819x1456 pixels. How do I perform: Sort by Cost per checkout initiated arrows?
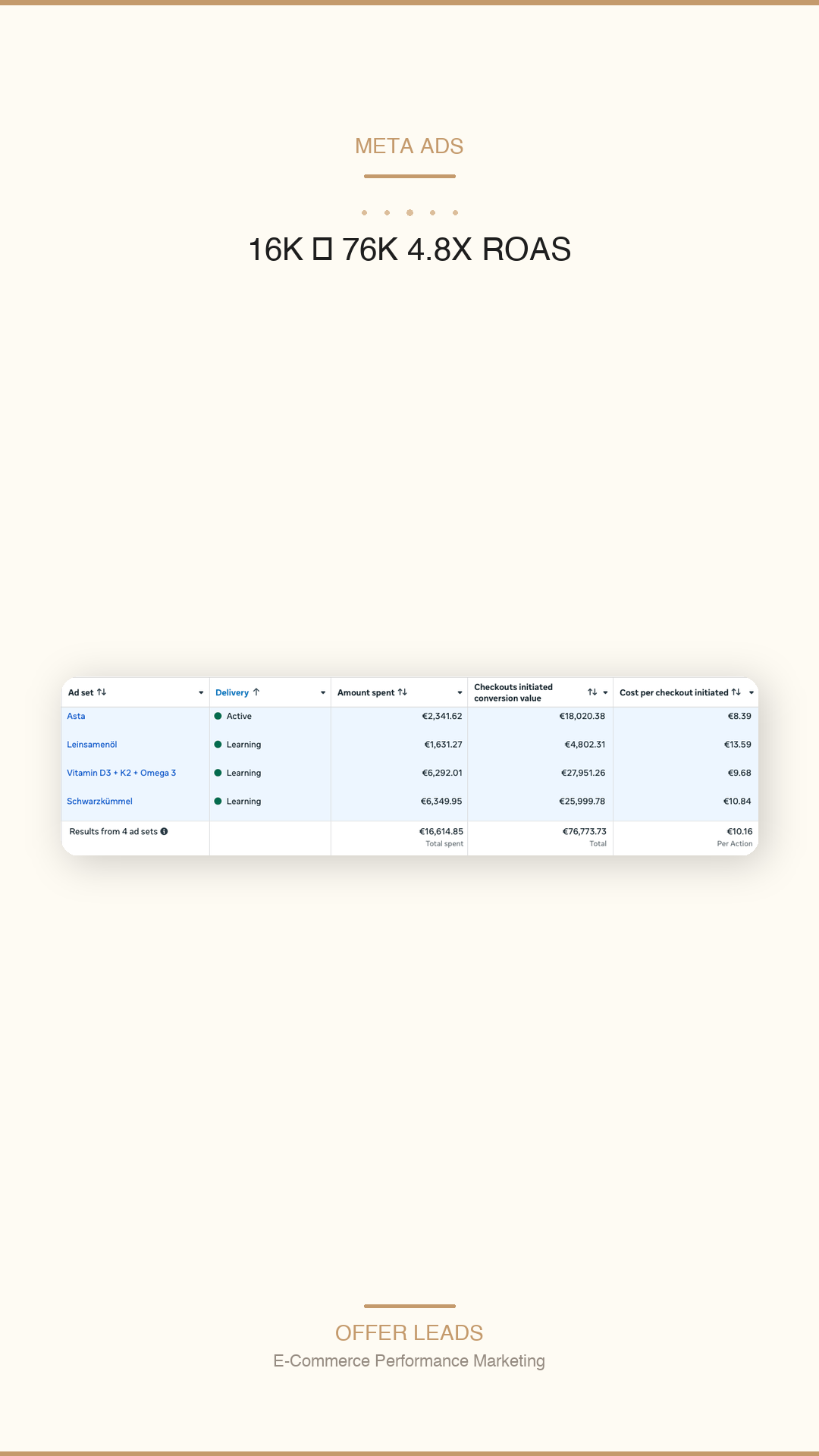[736, 692]
